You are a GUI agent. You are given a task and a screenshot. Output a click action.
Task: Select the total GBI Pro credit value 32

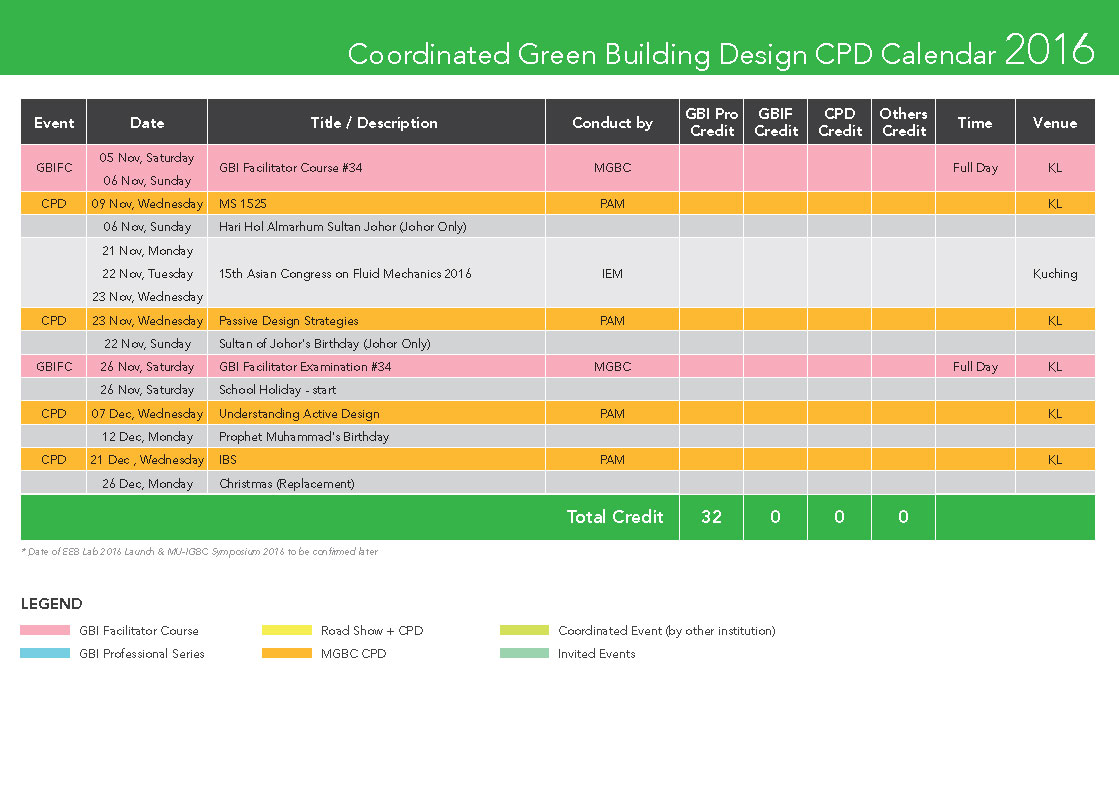coord(711,517)
